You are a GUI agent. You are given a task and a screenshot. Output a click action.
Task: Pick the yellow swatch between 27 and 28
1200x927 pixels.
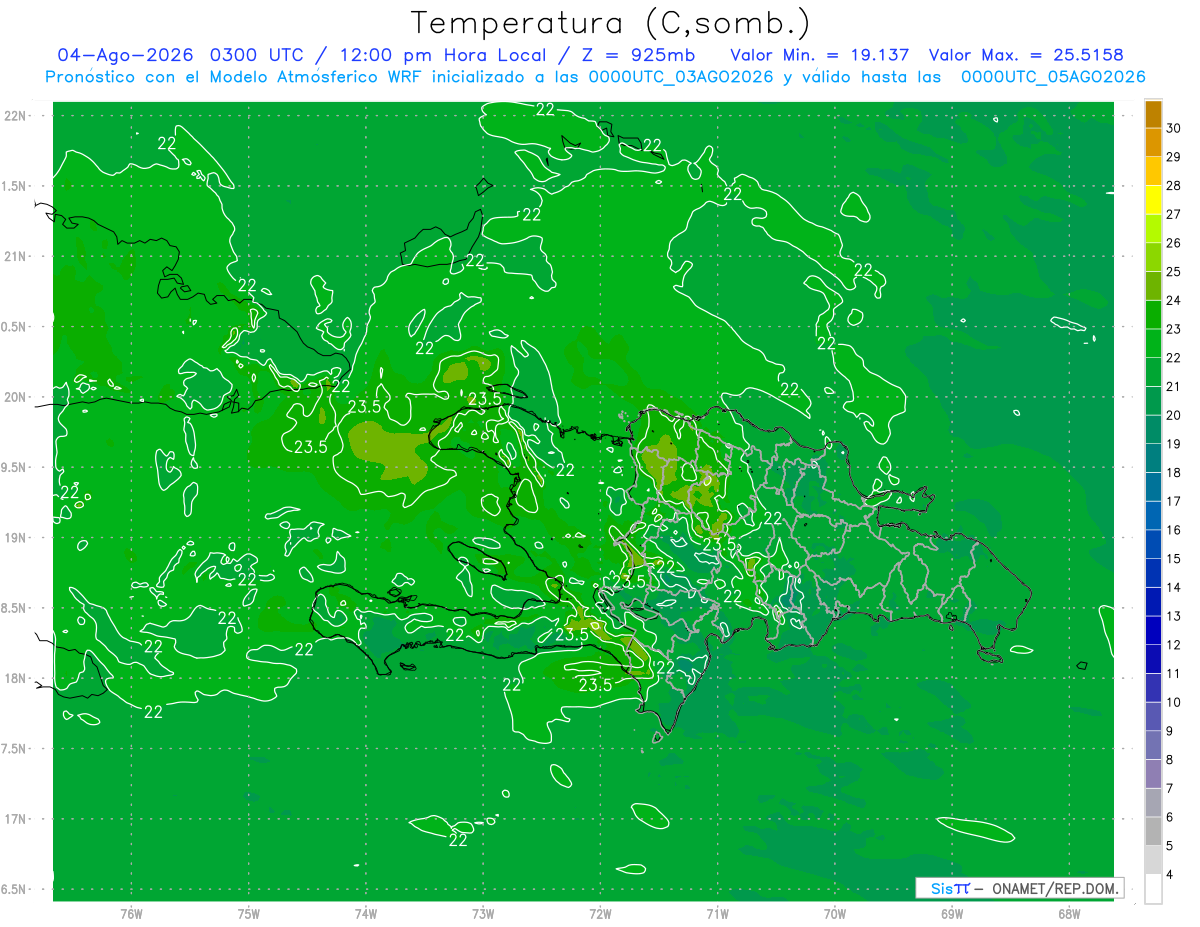pyautogui.click(x=1153, y=199)
